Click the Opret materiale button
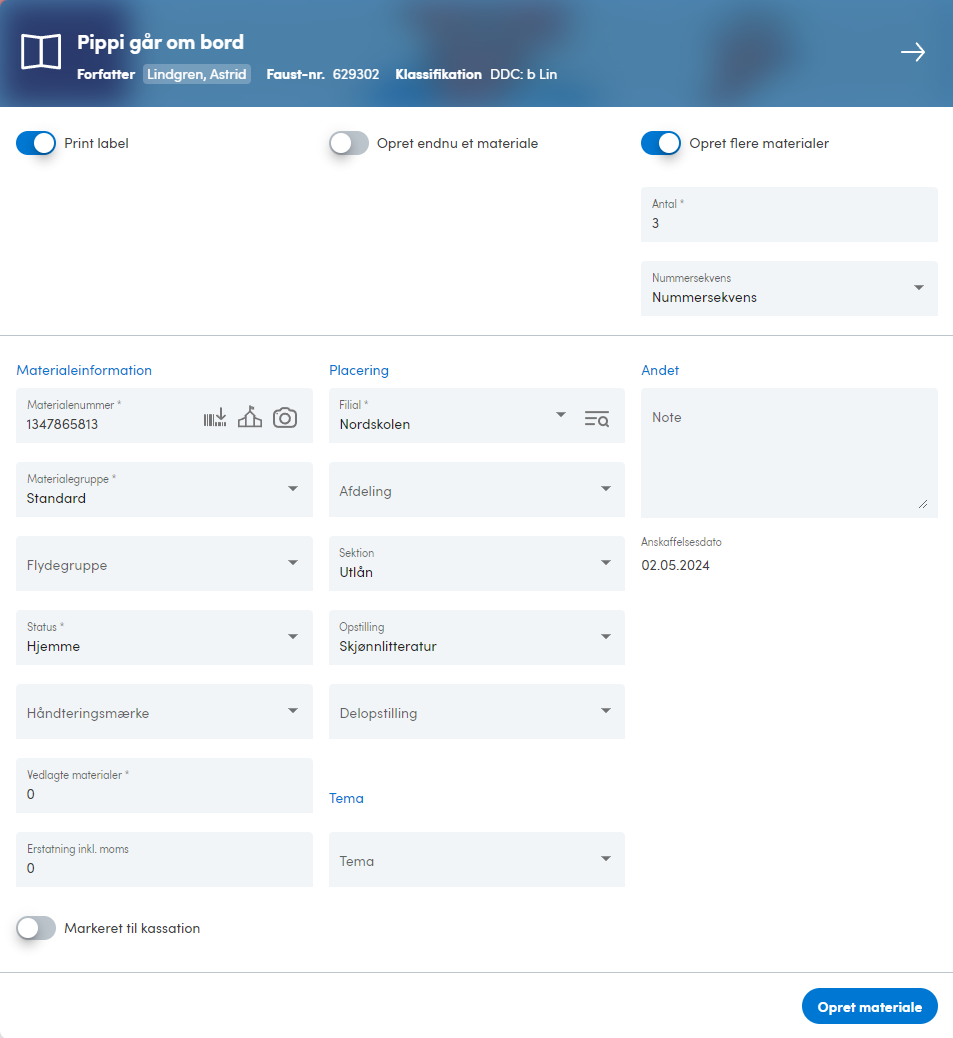Viewport: 953px width, 1038px height. pyautogui.click(x=870, y=1006)
